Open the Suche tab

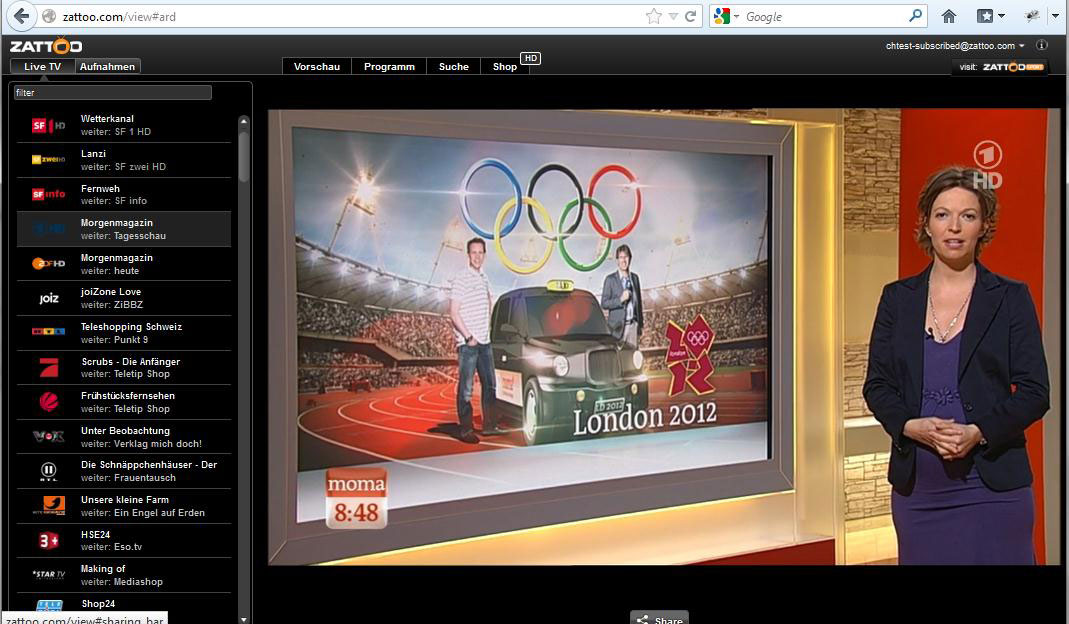(453, 66)
